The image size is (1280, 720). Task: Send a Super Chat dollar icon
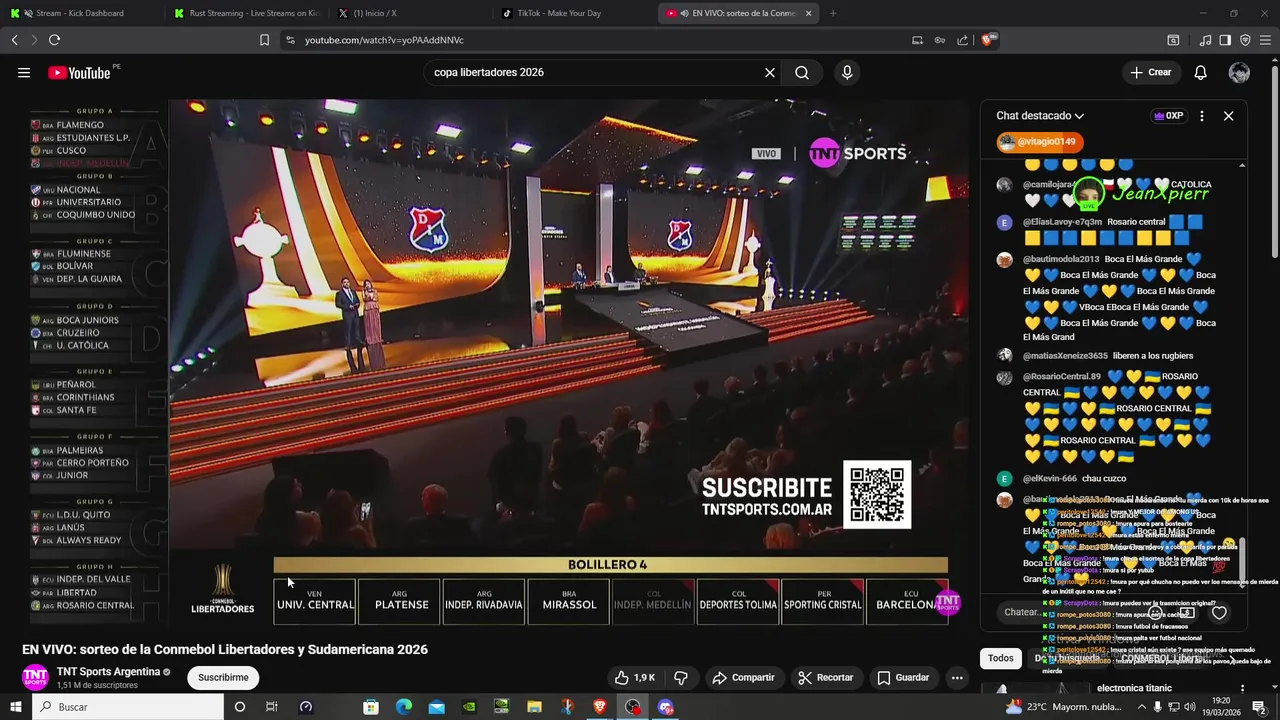point(1187,612)
